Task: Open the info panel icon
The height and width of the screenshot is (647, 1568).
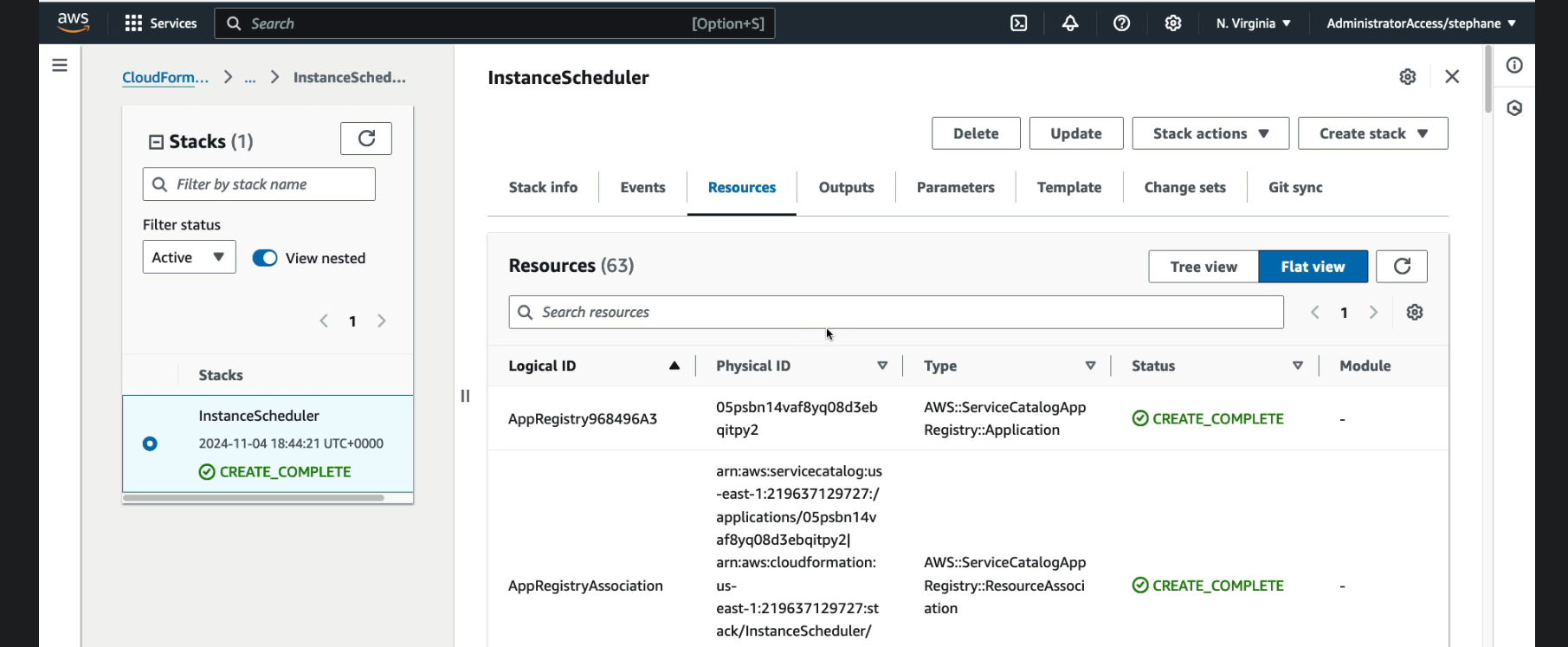Action: pyautogui.click(x=1514, y=65)
